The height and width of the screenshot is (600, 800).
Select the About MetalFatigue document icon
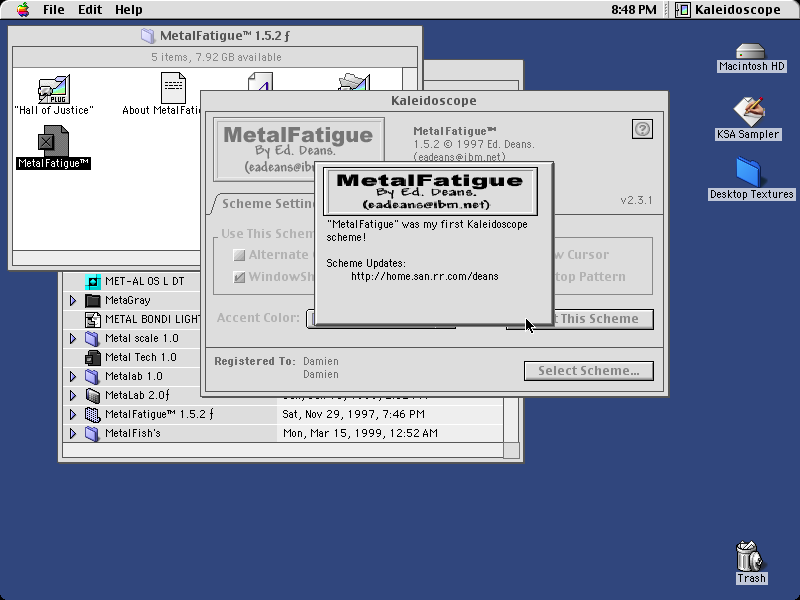[x=173, y=88]
